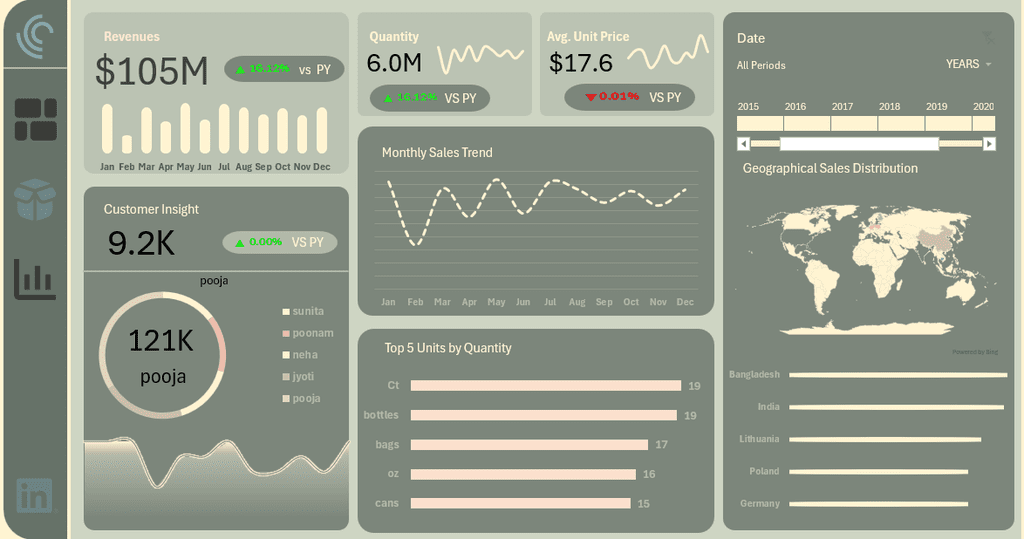The height and width of the screenshot is (539, 1024).
Task: Toggle the jyoti legend entry
Action: (298, 377)
